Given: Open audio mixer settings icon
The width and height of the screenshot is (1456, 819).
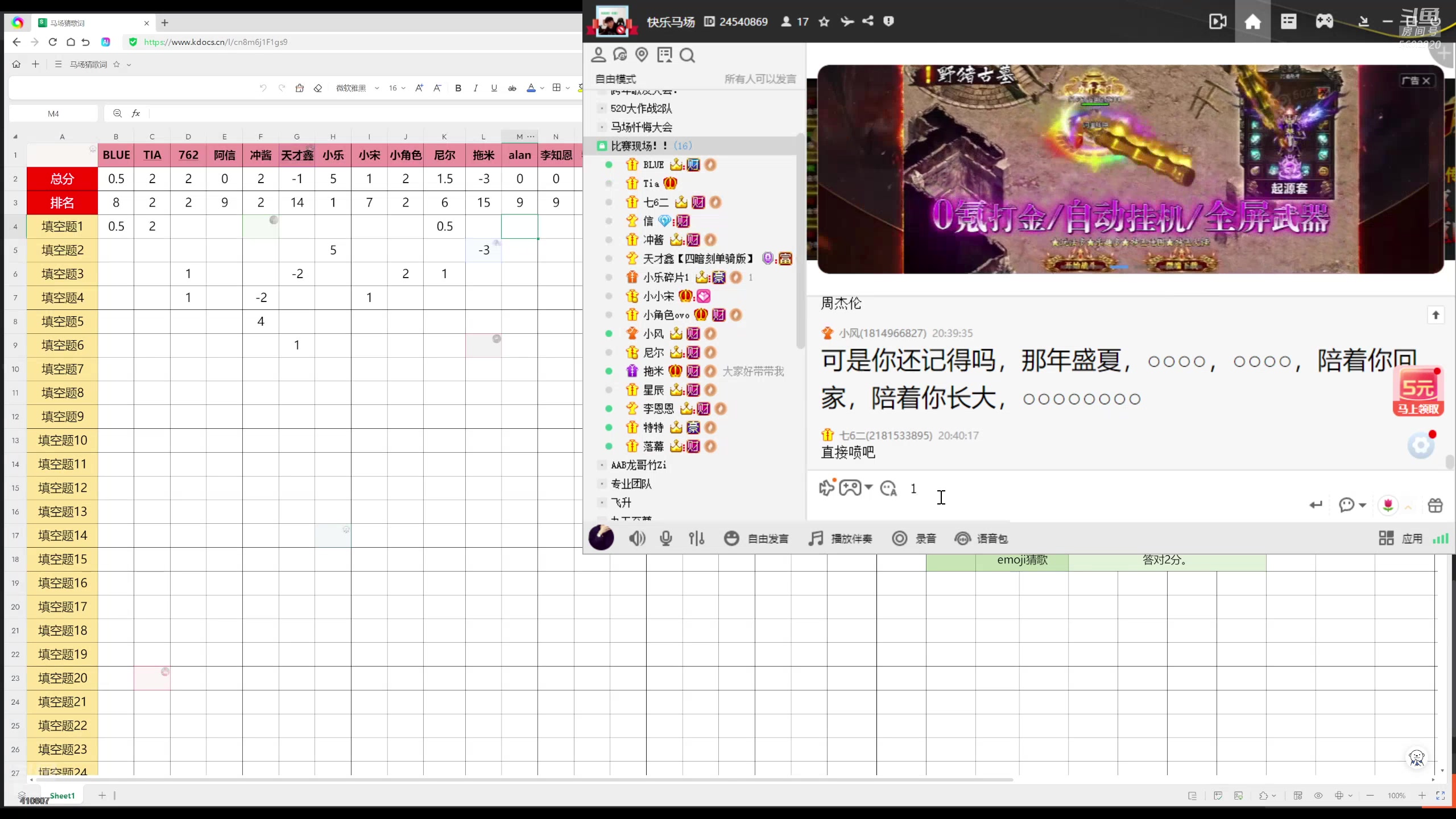Looking at the screenshot, I should tap(697, 539).
